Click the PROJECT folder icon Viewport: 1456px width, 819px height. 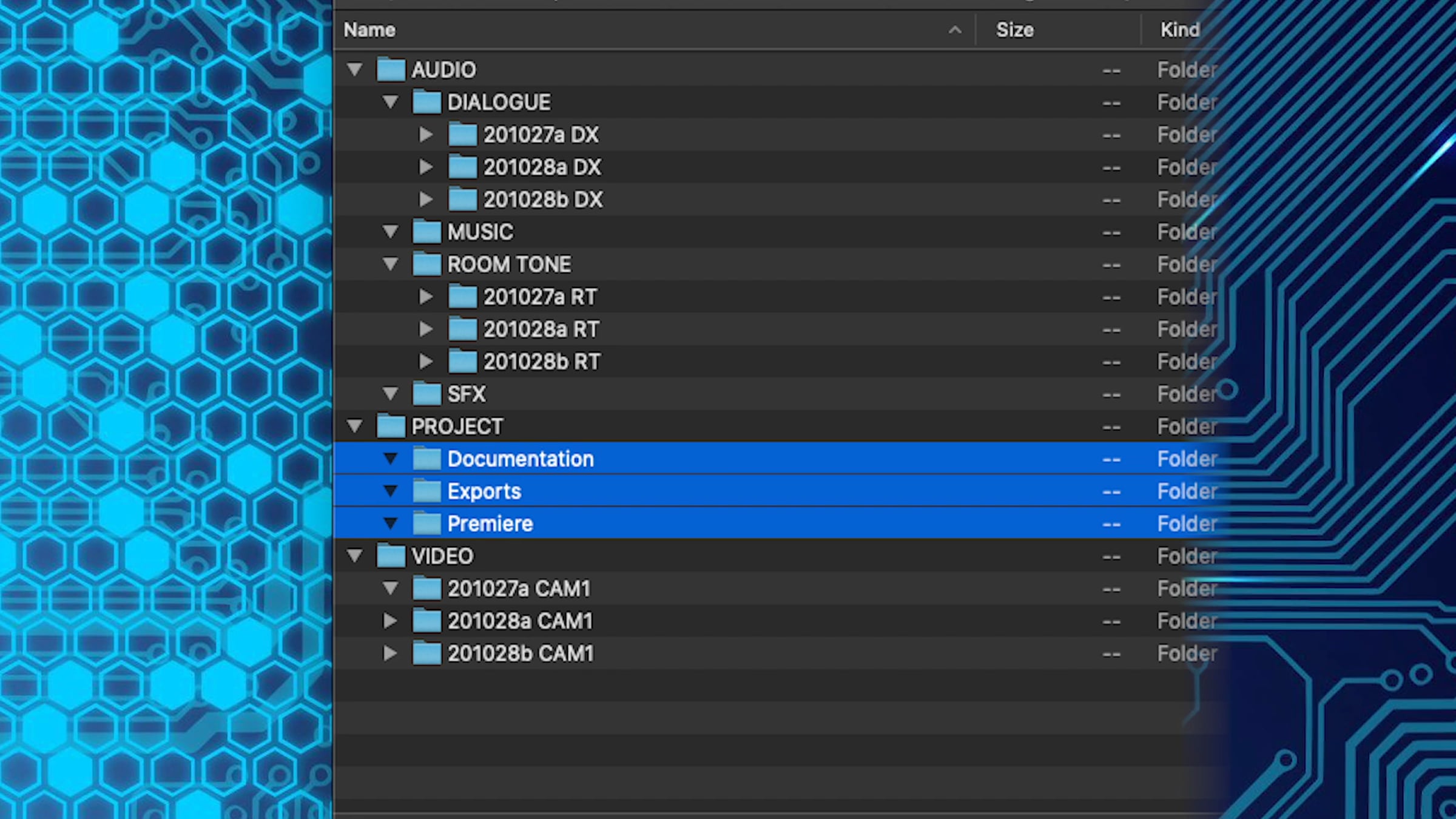pyautogui.click(x=391, y=426)
